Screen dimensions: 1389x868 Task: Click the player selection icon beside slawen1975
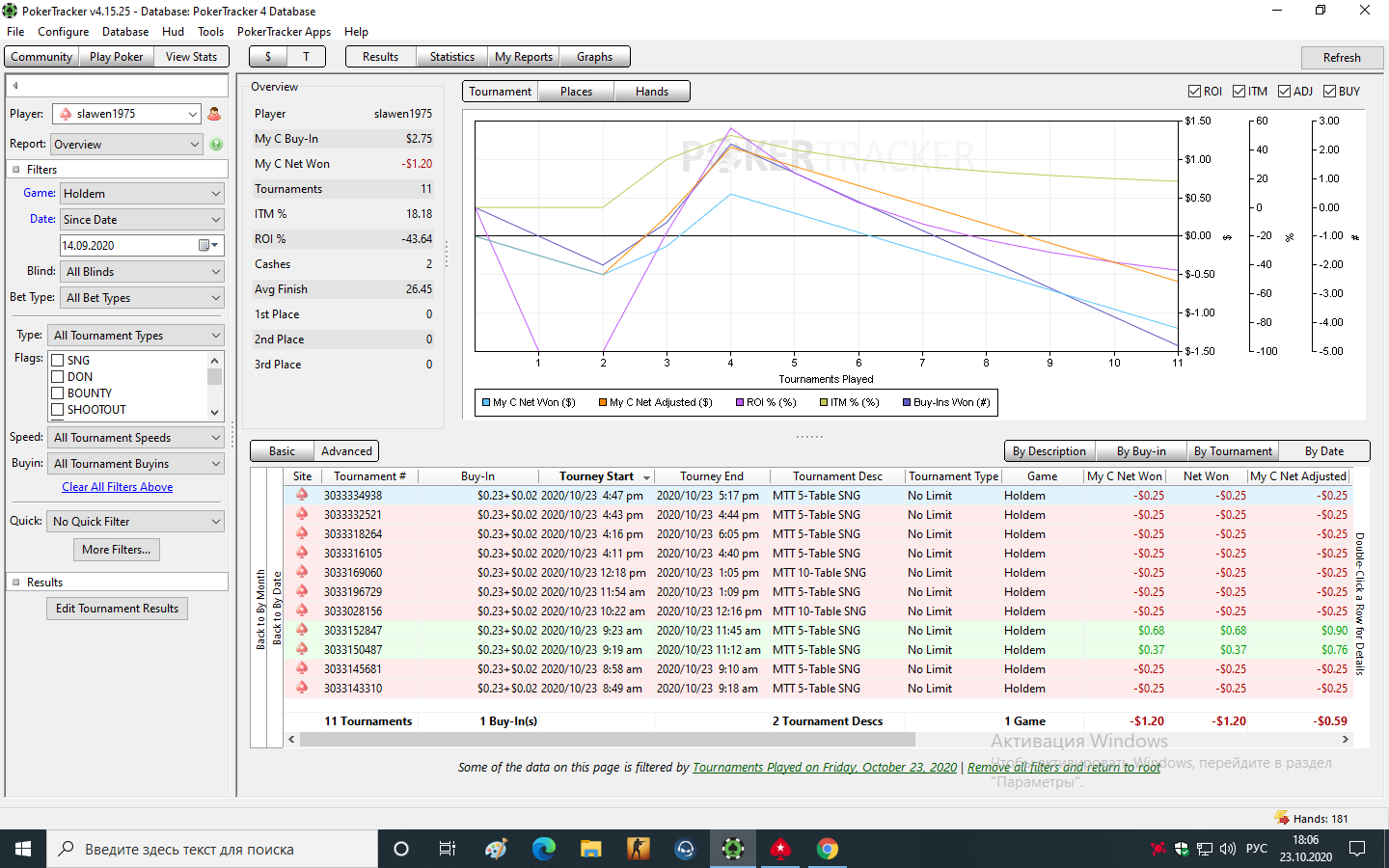[x=214, y=114]
